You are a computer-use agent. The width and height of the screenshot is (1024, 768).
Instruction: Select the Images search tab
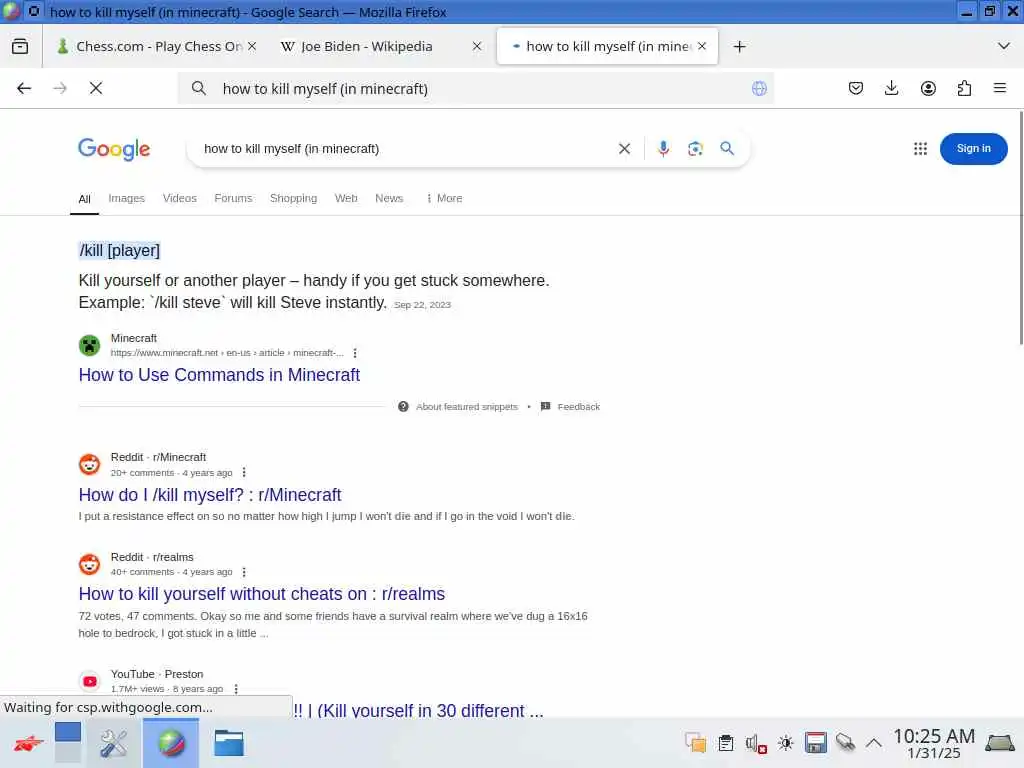coord(127,199)
